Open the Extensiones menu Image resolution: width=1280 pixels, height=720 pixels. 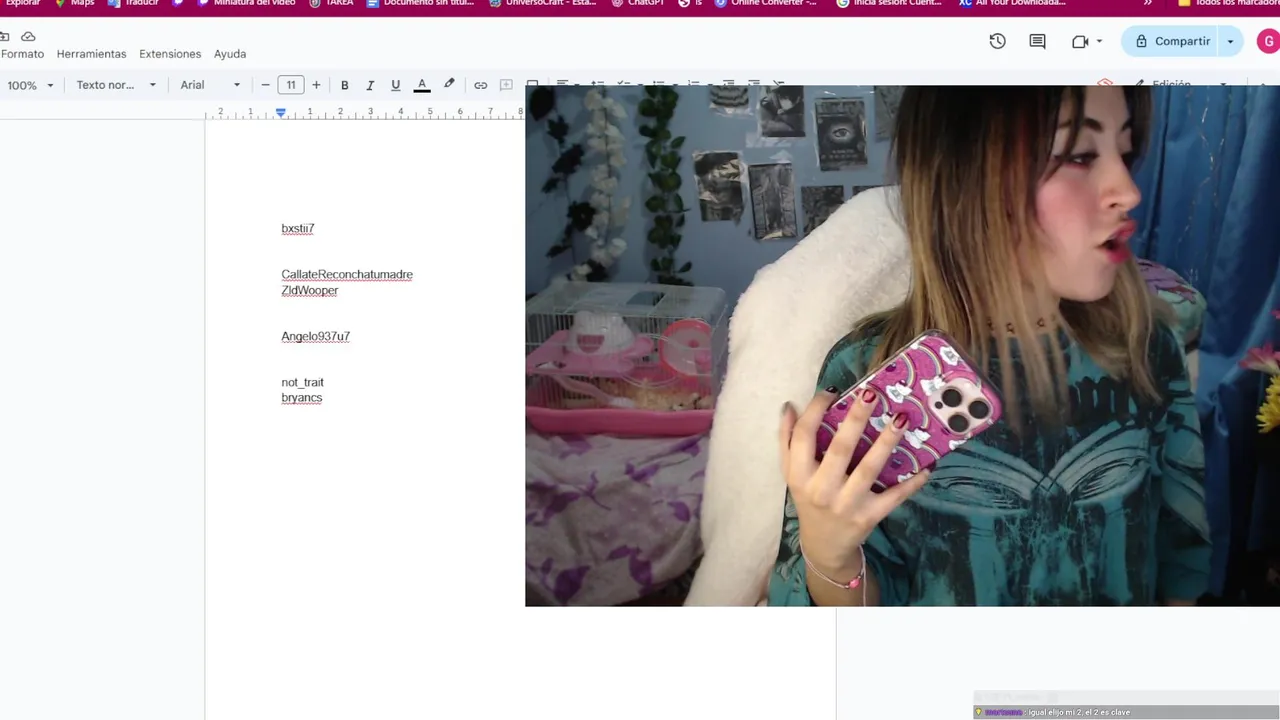(170, 54)
